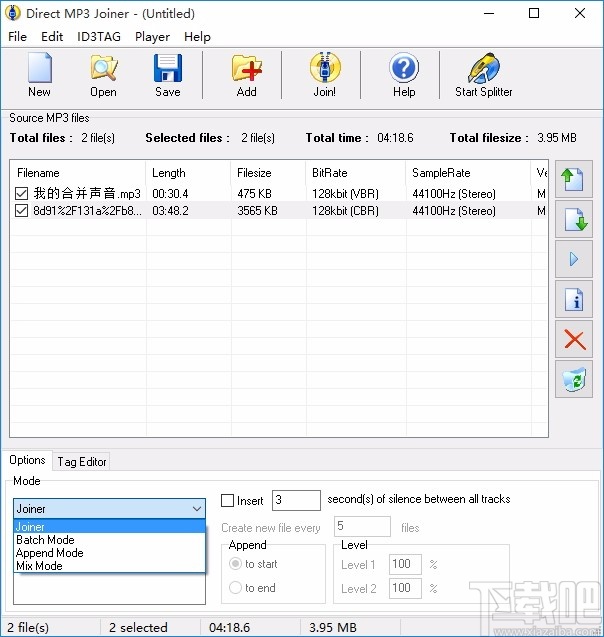
Task: Sort by the SampleRate column header
Action: click(468, 173)
